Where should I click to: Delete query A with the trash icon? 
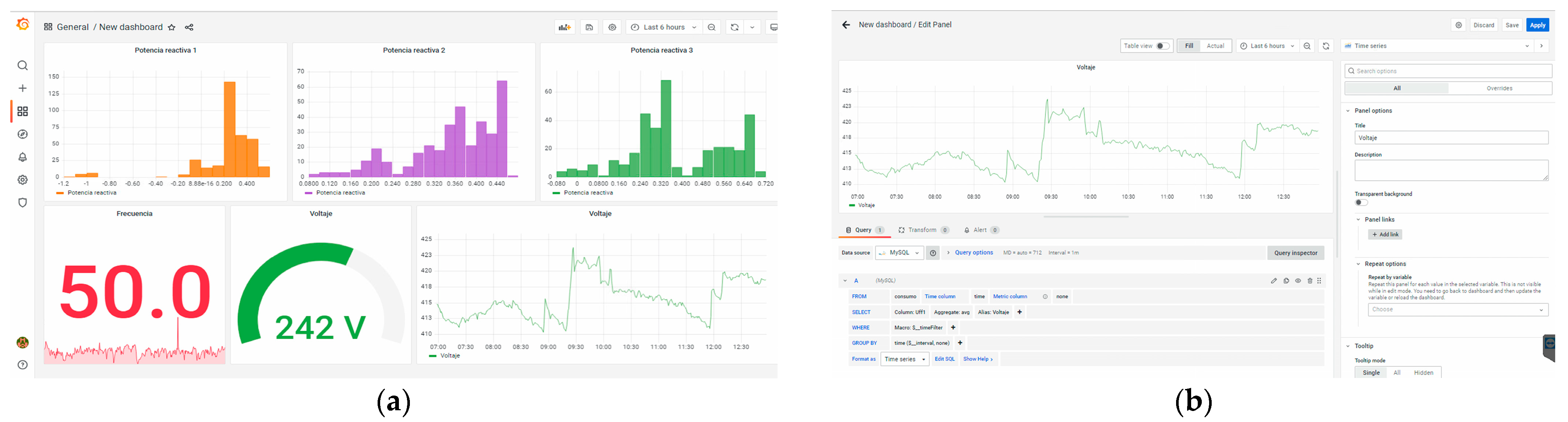pyautogui.click(x=1310, y=281)
